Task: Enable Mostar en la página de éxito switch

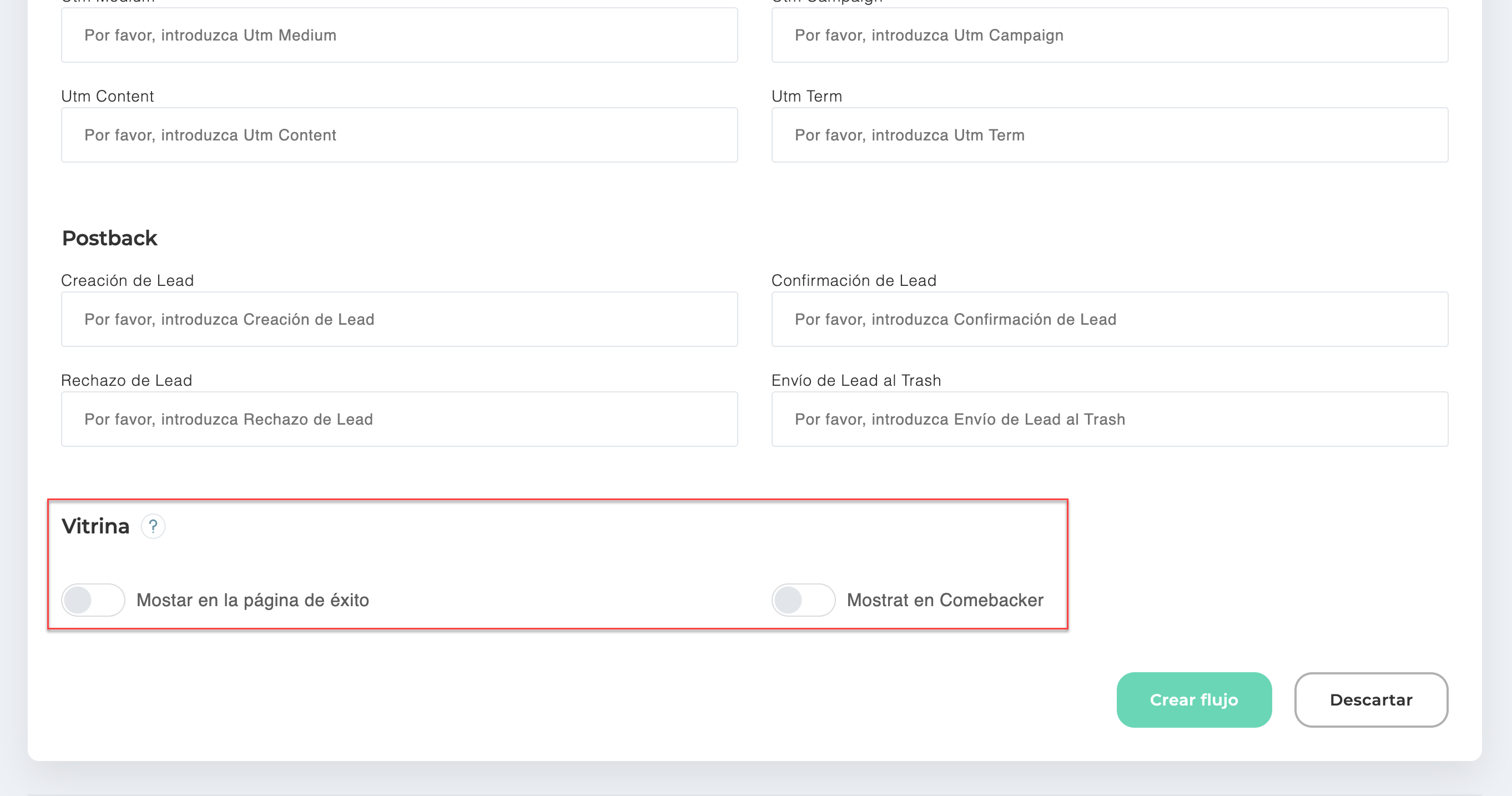Action: 93,600
